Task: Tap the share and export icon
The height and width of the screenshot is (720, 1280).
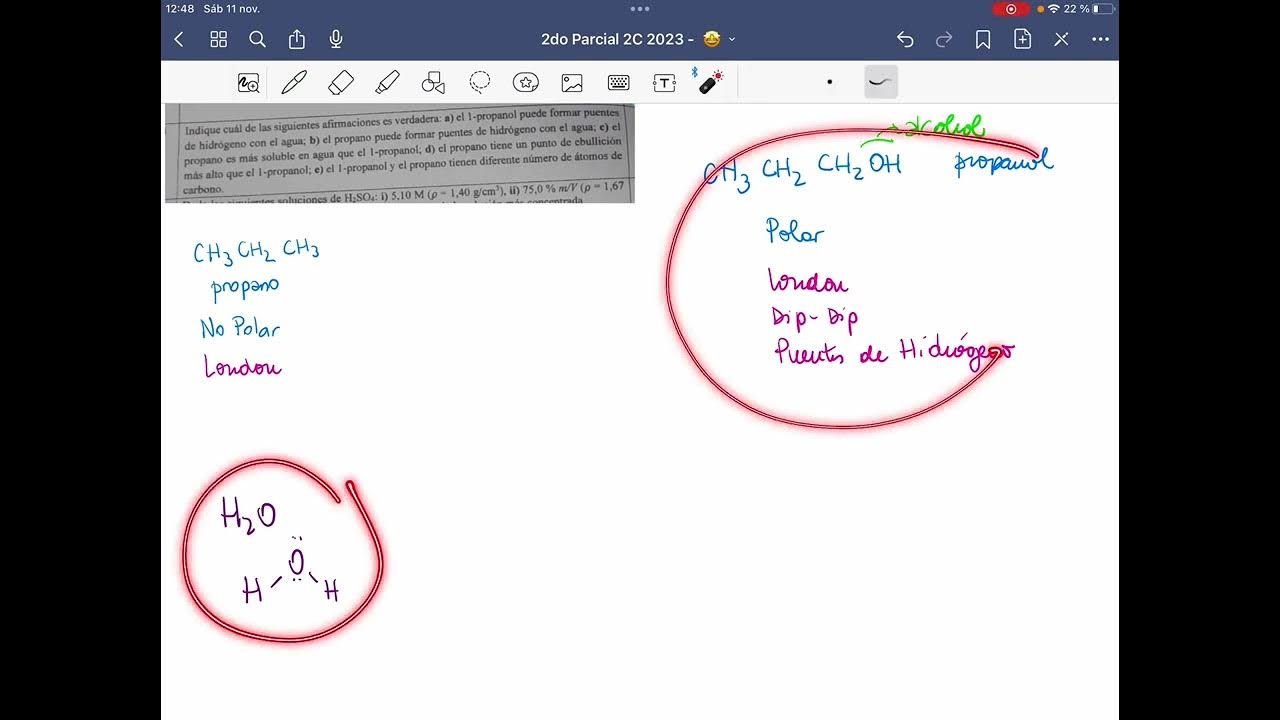Action: pos(297,39)
